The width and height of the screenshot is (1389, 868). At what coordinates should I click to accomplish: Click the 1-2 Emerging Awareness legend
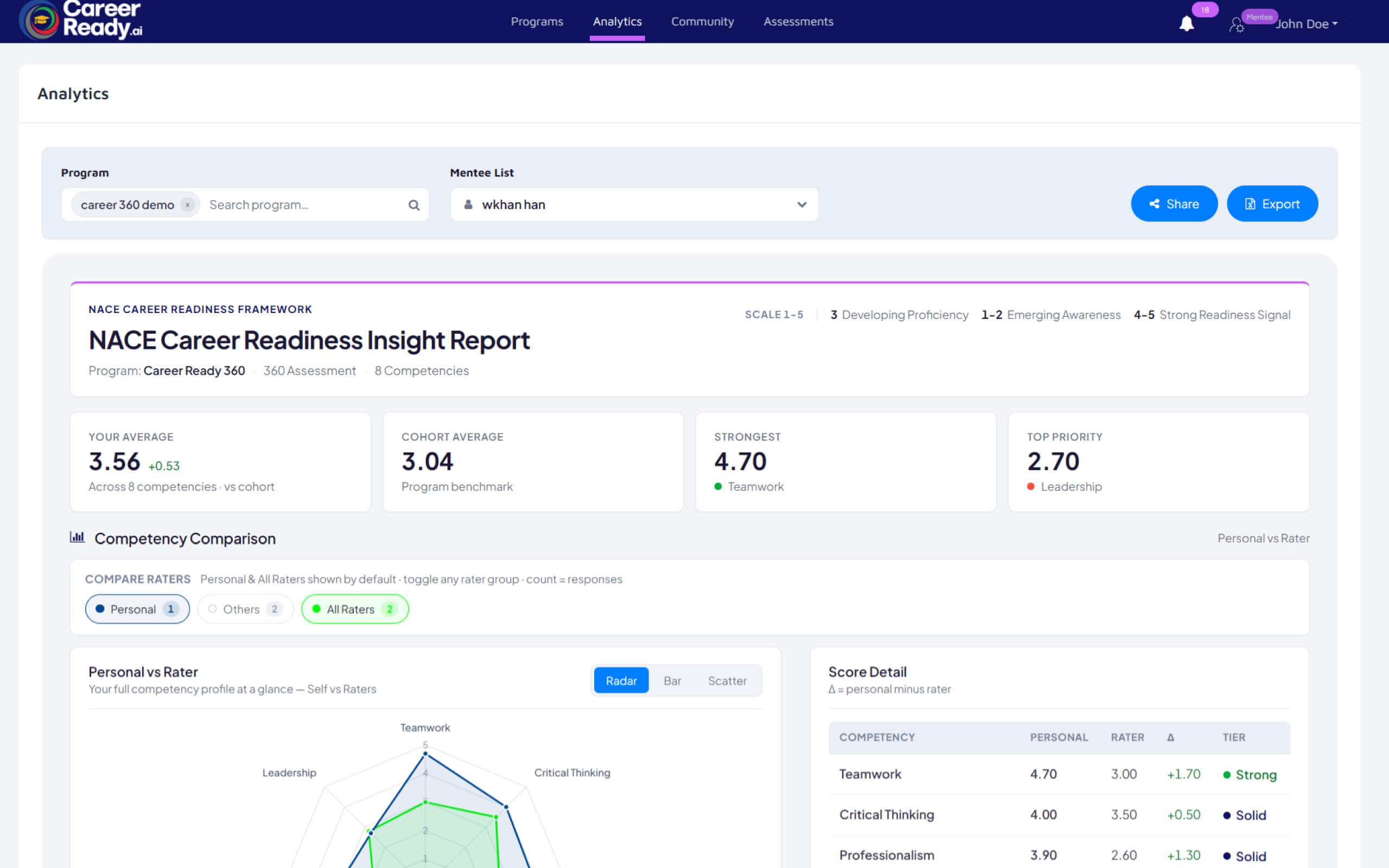pyautogui.click(x=1050, y=315)
